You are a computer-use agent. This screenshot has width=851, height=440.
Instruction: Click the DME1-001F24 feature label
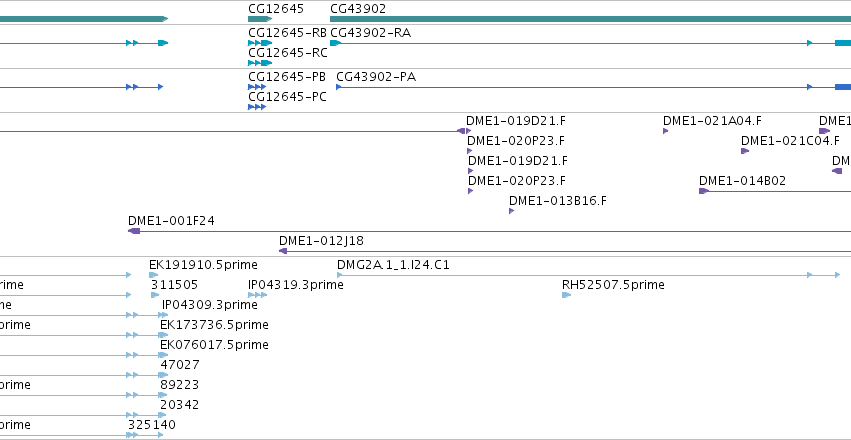(x=171, y=221)
